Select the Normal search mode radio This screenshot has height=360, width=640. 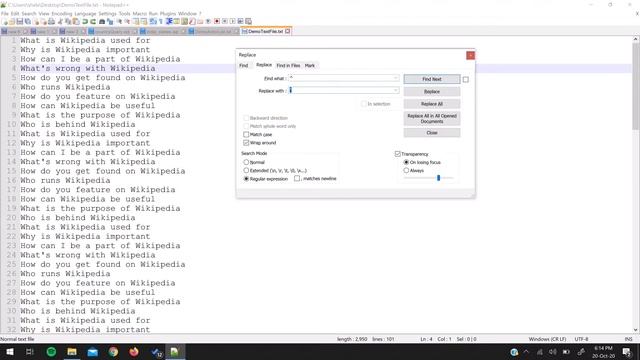point(246,162)
